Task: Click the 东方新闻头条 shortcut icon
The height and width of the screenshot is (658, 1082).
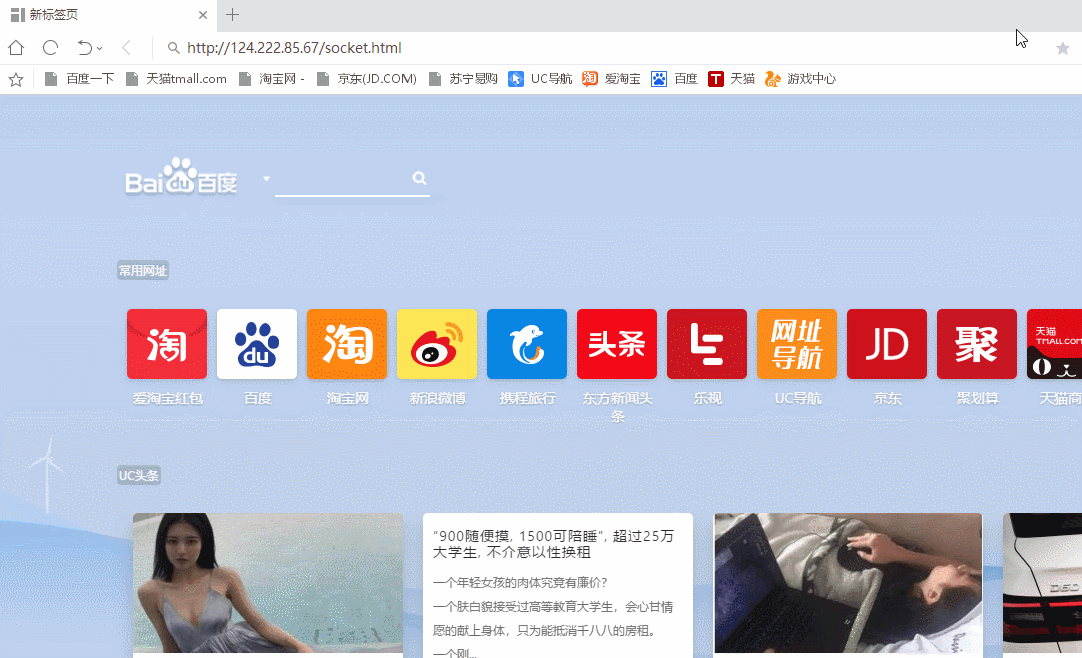Action: click(x=617, y=343)
